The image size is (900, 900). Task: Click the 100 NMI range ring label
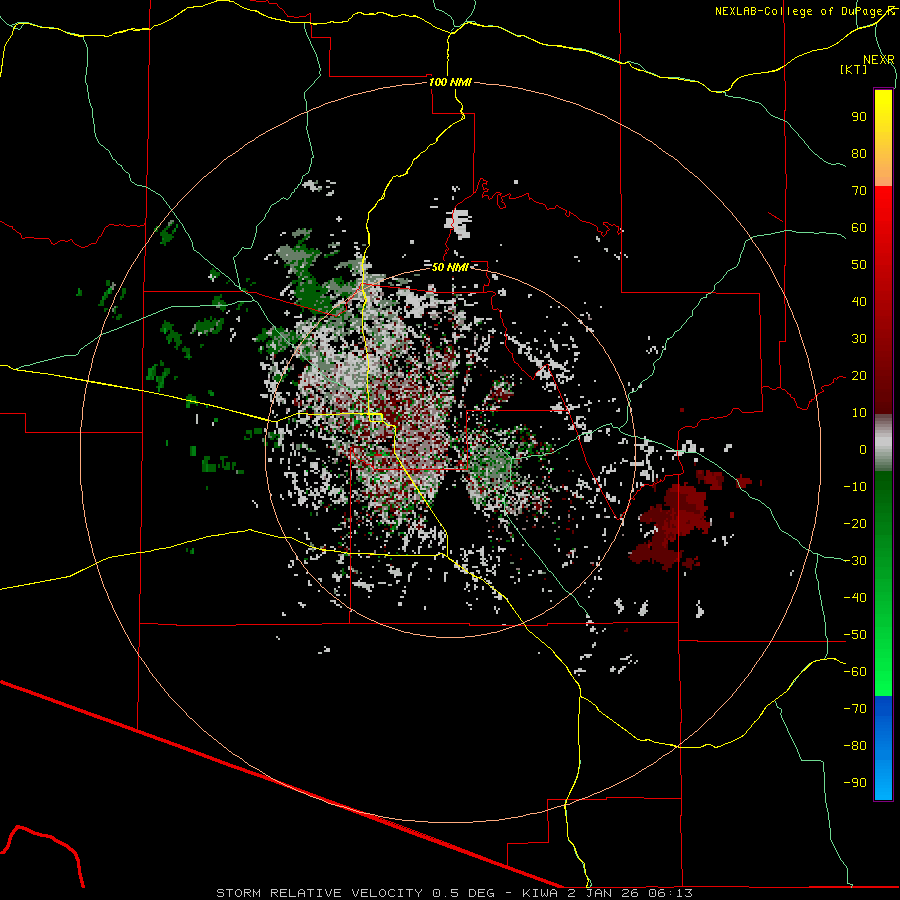coord(451,82)
